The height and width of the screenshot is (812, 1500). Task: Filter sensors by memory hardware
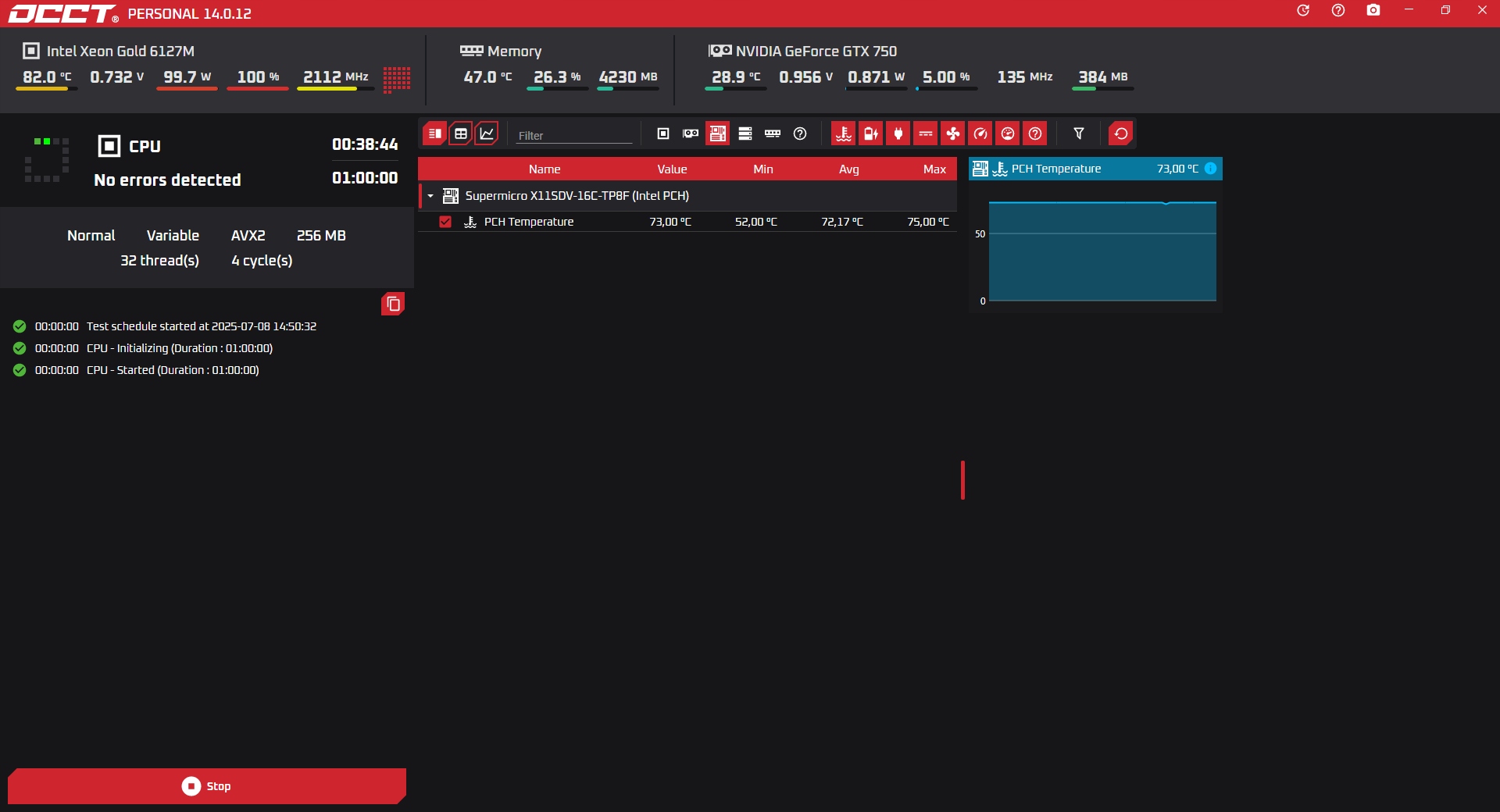pyautogui.click(x=773, y=134)
